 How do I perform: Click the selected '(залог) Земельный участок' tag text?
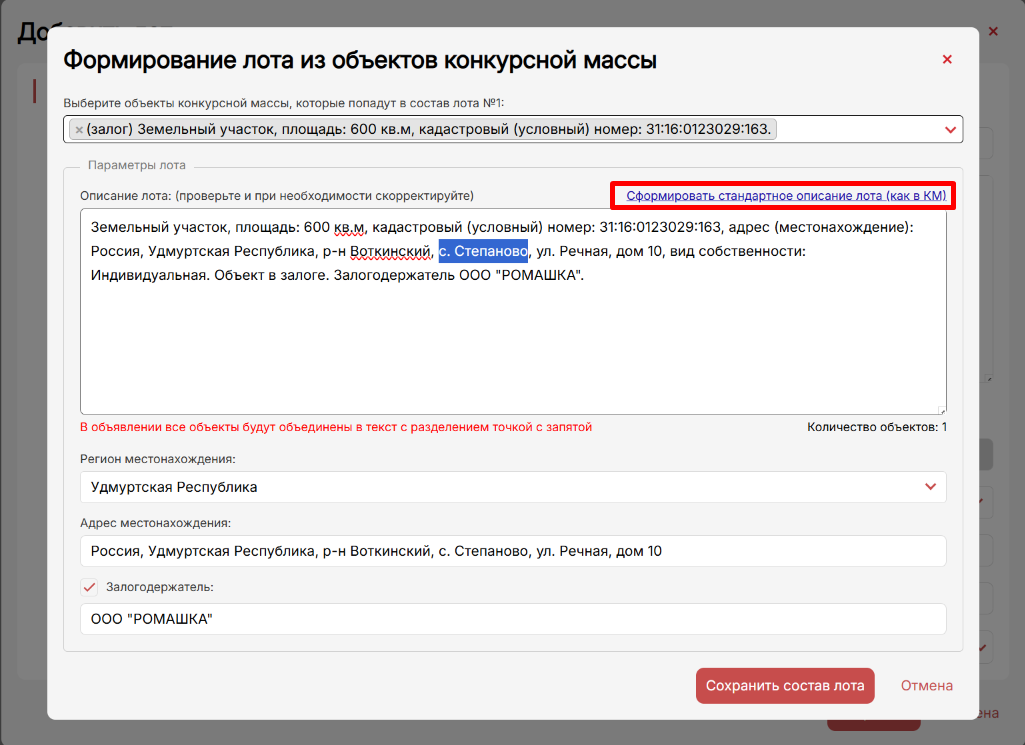tap(430, 129)
